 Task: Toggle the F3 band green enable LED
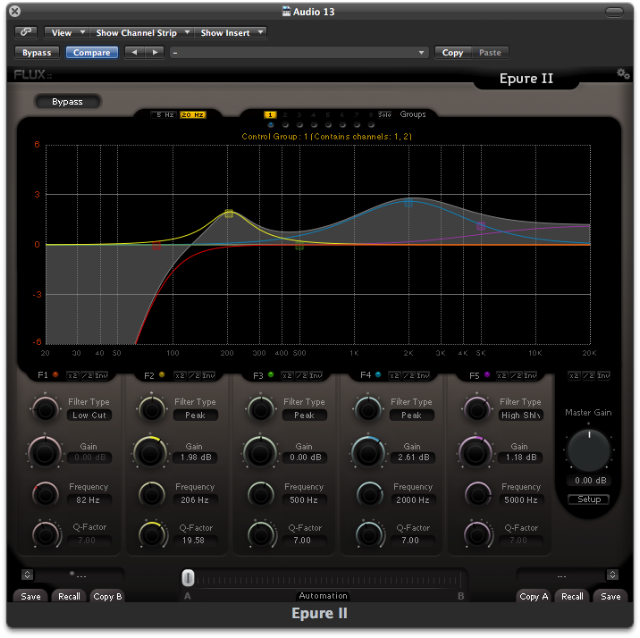(270, 374)
